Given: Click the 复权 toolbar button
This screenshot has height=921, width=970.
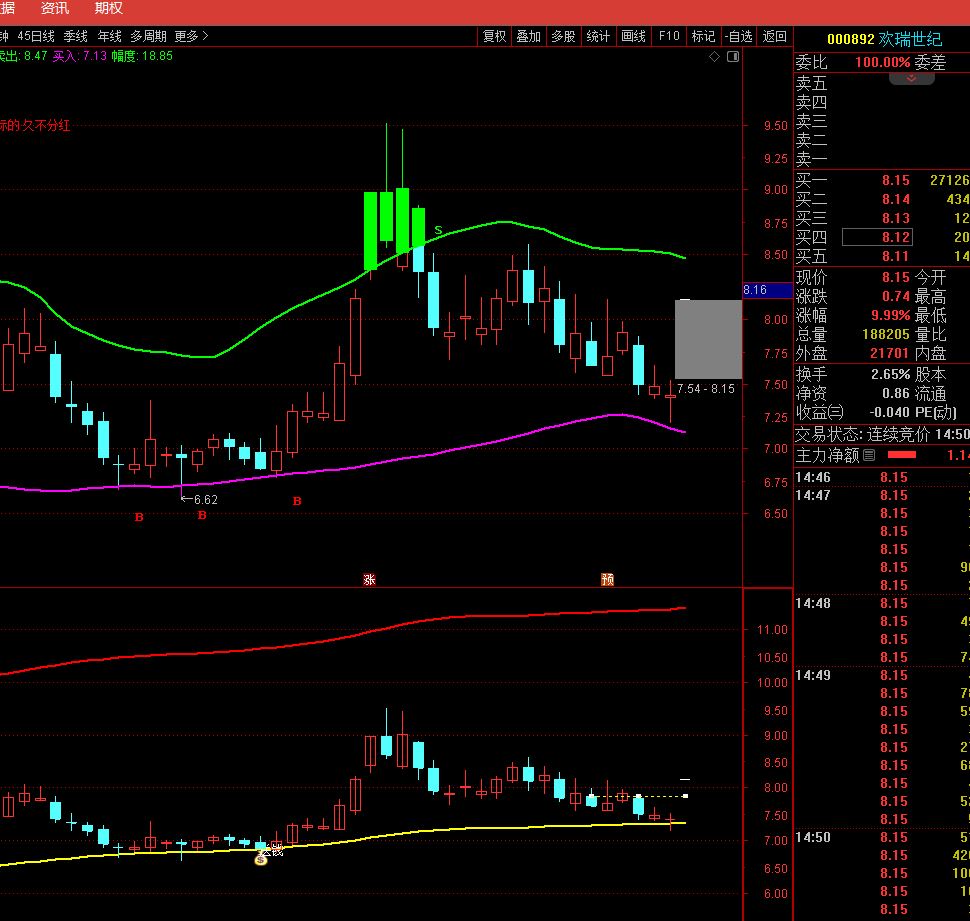Looking at the screenshot, I should click(494, 36).
